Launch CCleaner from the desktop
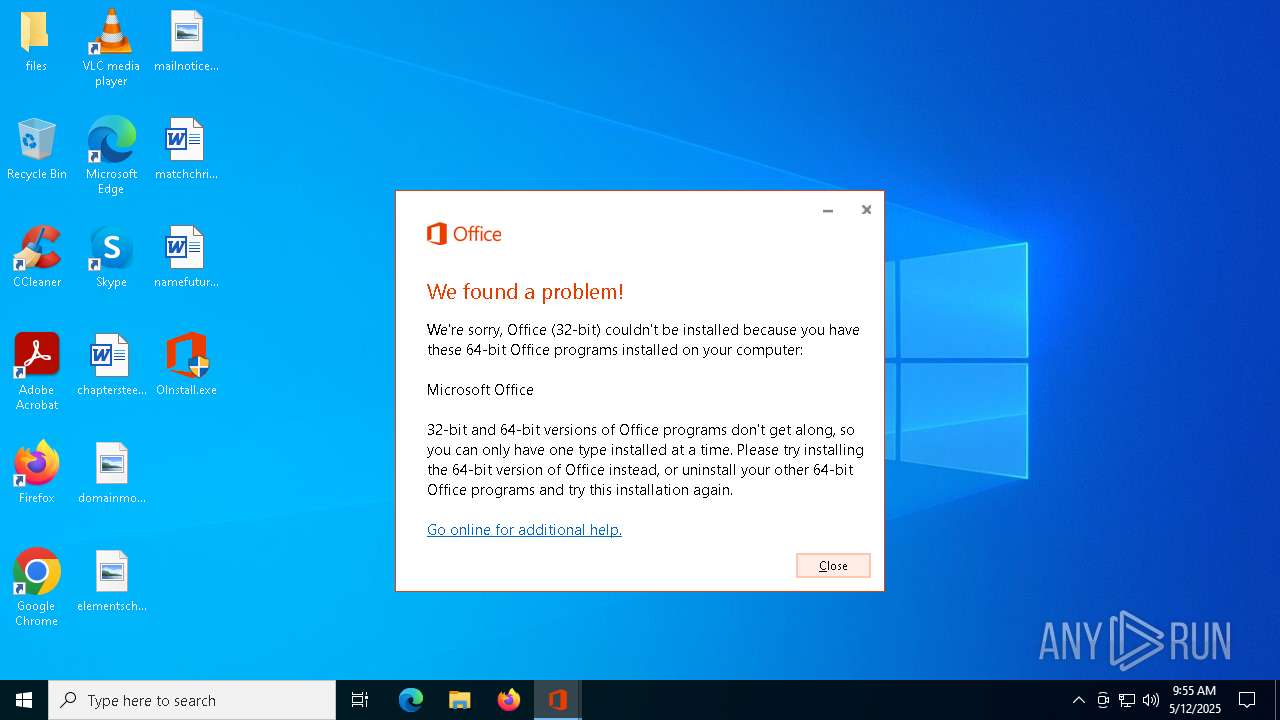The image size is (1280, 720). pyautogui.click(x=36, y=258)
